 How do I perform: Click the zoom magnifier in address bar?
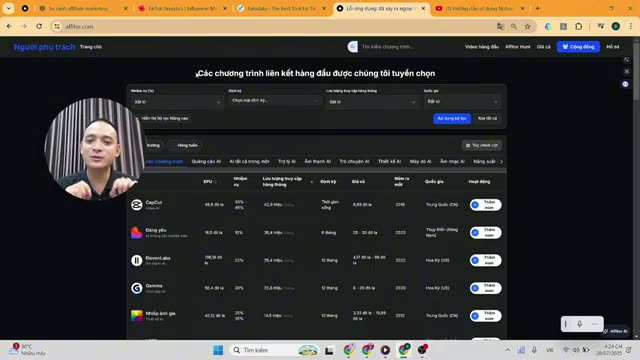[x=514, y=27]
